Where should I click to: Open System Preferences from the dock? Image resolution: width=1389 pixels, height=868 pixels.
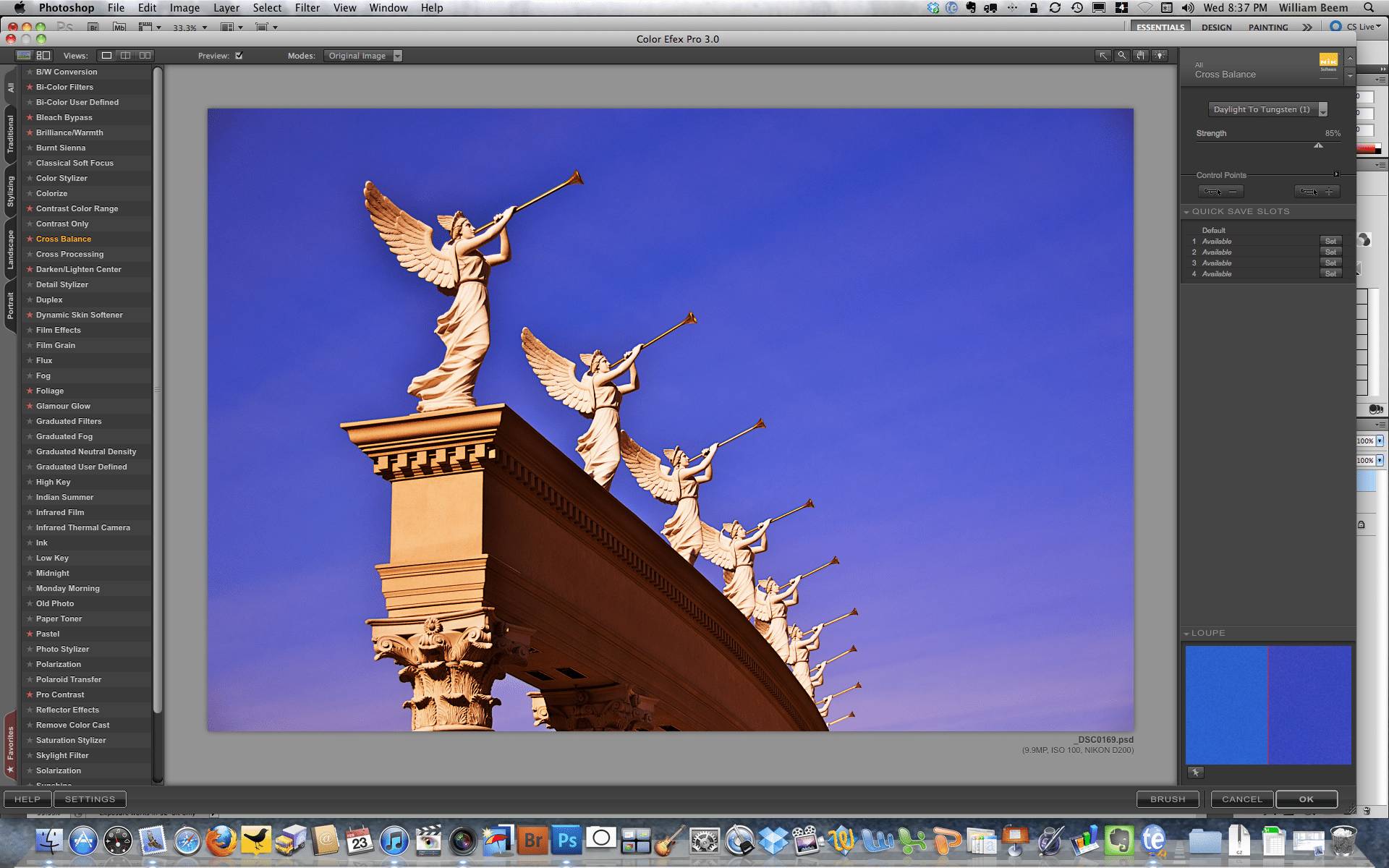(x=705, y=841)
